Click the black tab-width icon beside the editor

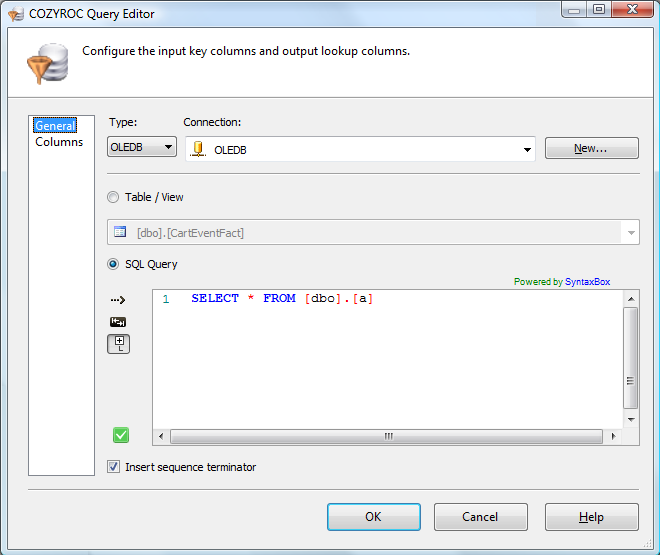118,322
